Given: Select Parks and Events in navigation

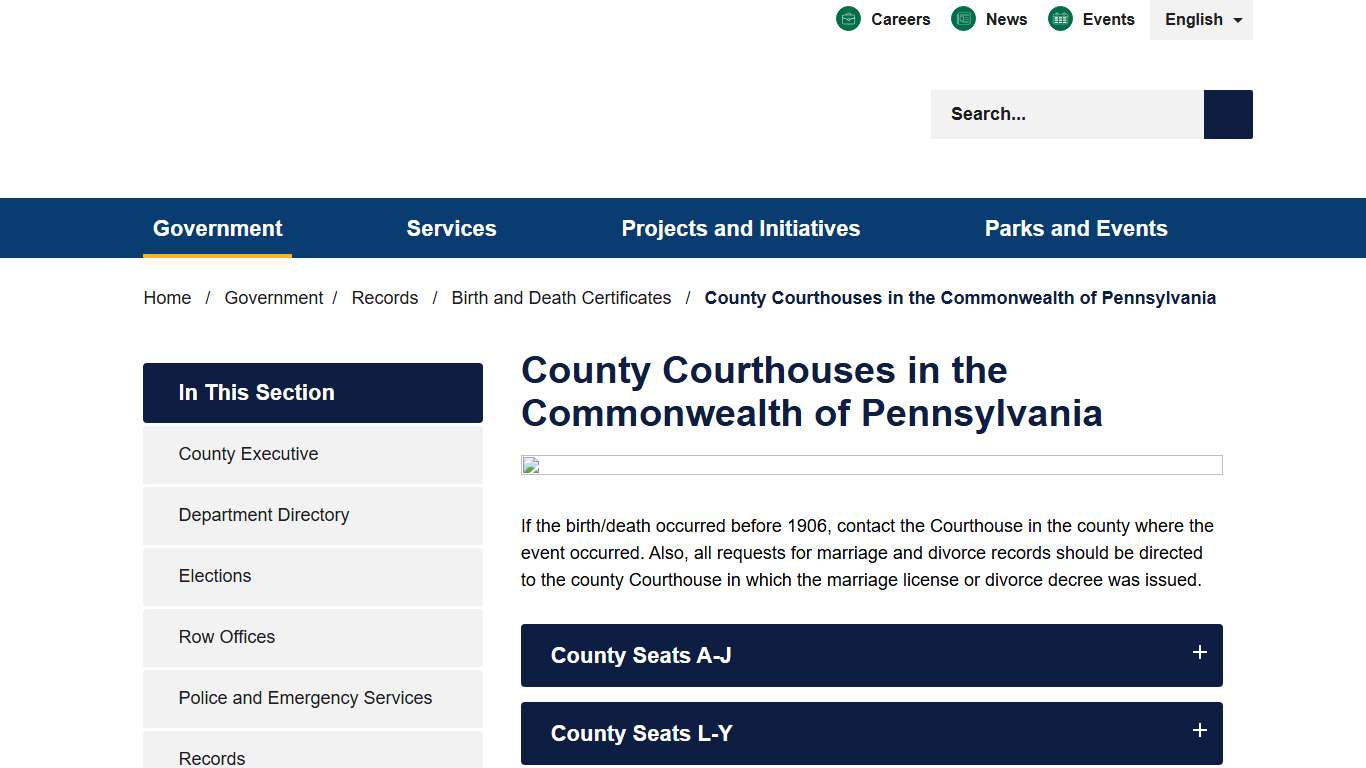Looking at the screenshot, I should (1075, 228).
